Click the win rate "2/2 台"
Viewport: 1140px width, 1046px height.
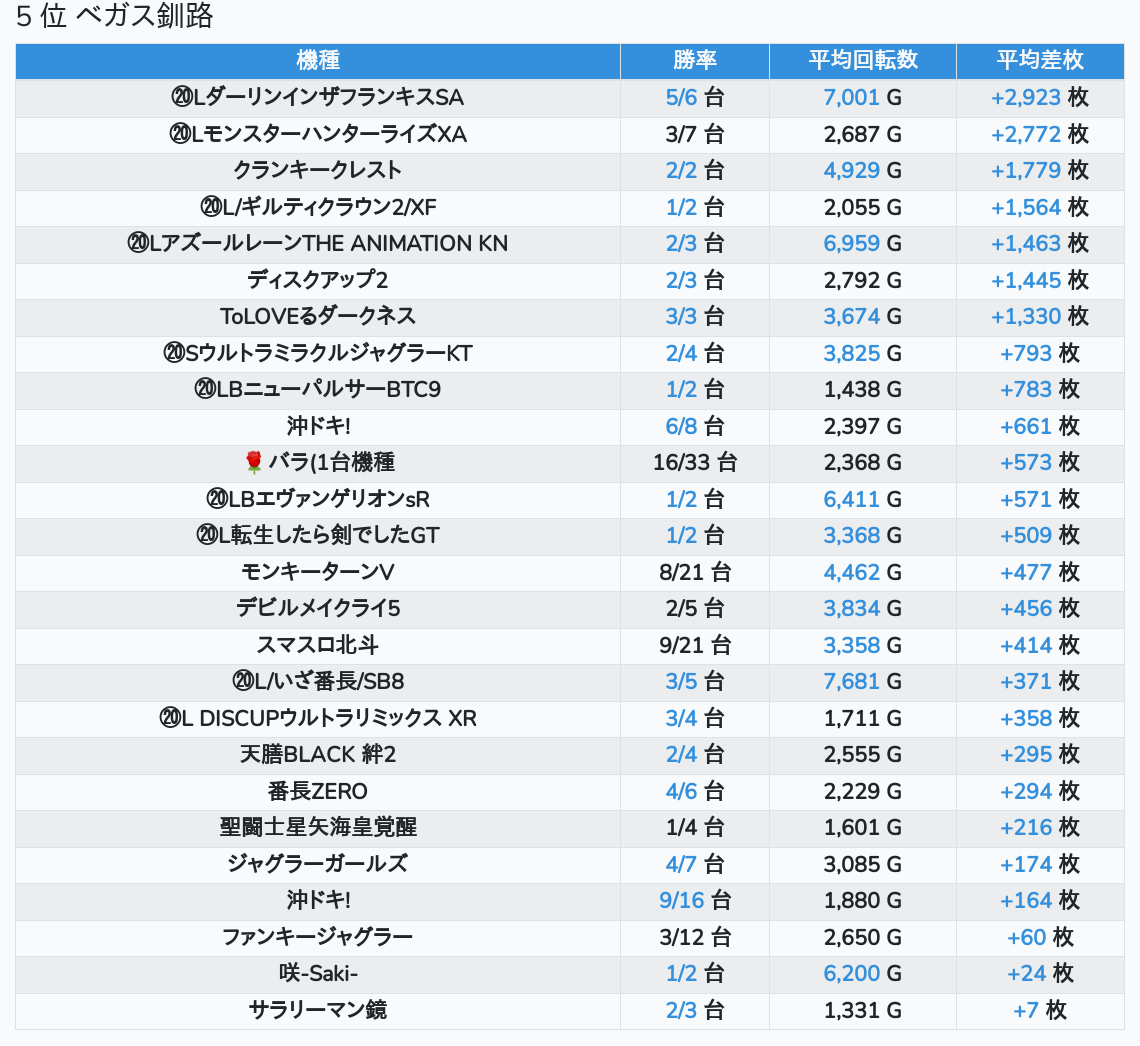click(695, 171)
